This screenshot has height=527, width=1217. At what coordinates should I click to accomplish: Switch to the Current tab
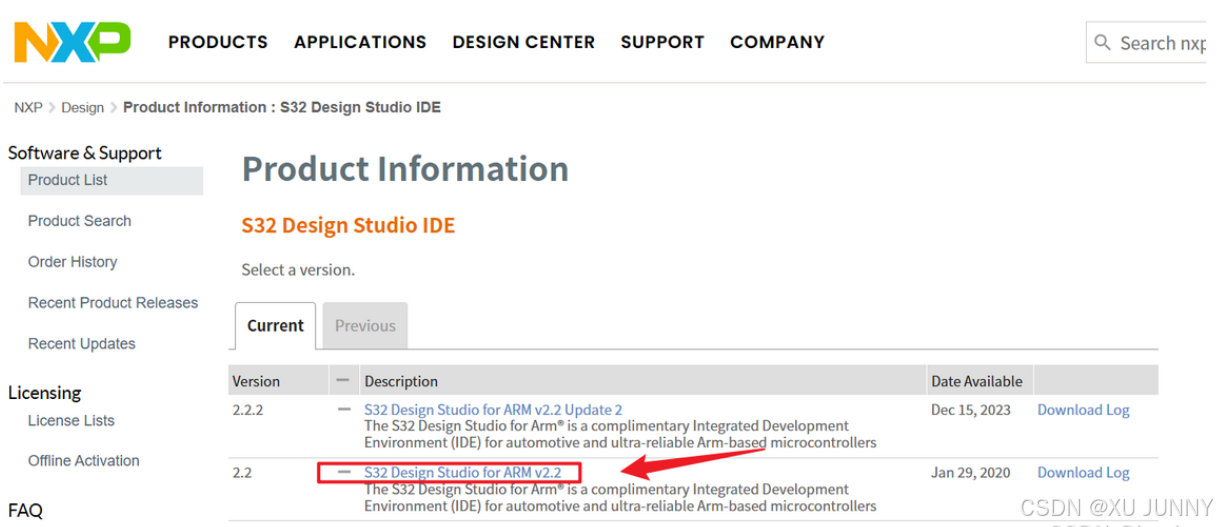point(275,325)
